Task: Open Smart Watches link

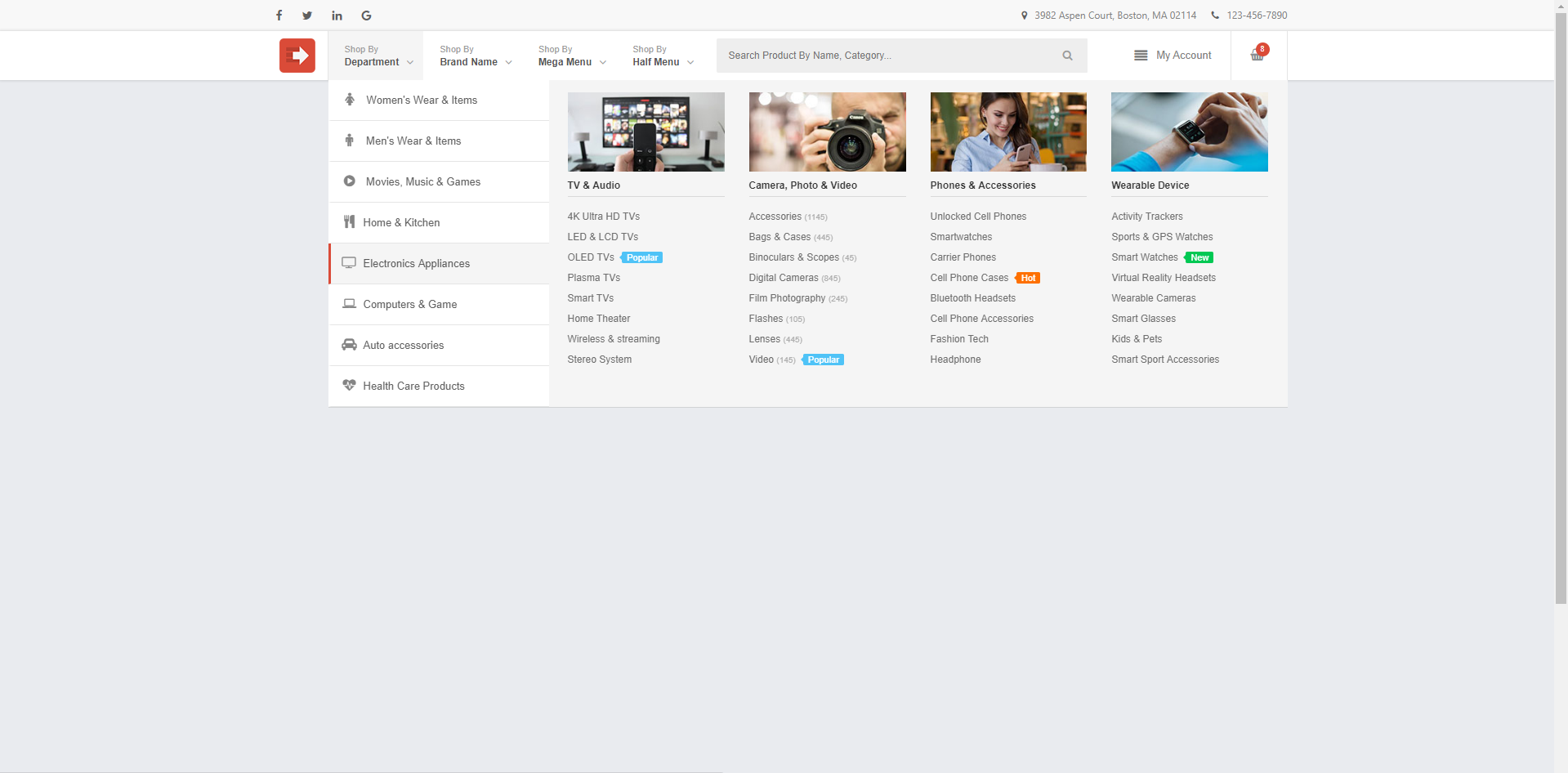Action: (x=1145, y=257)
